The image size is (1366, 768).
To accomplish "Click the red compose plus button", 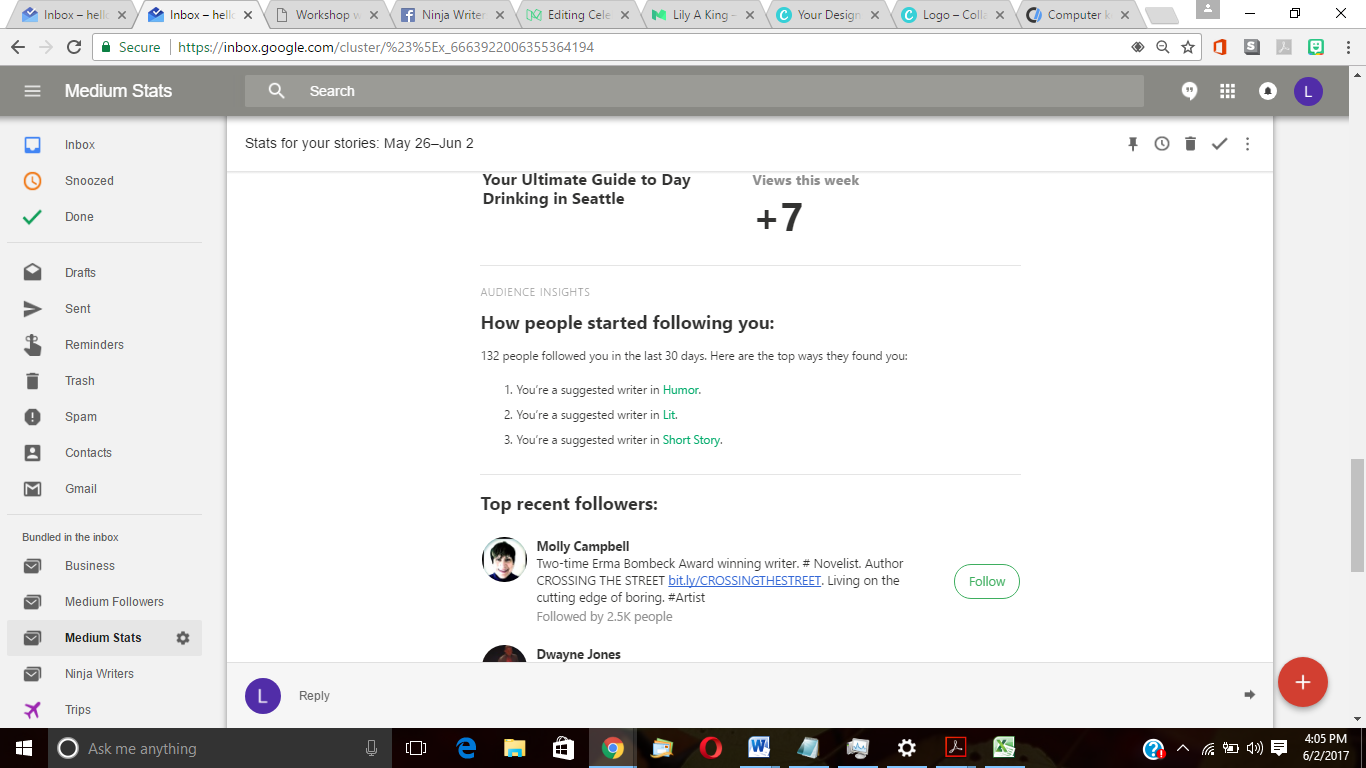I will tap(1302, 682).
